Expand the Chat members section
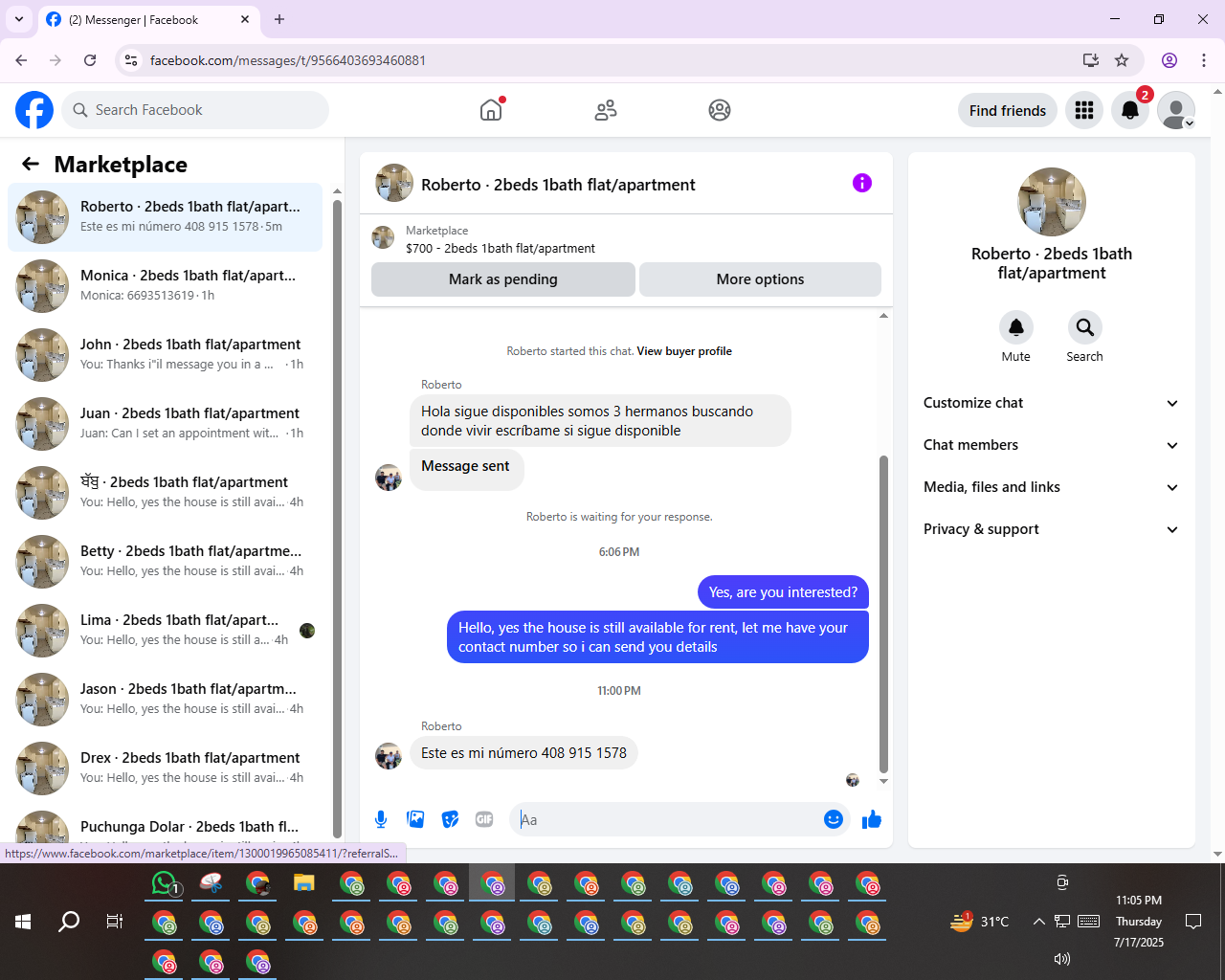The height and width of the screenshot is (980, 1225). (x=1051, y=445)
